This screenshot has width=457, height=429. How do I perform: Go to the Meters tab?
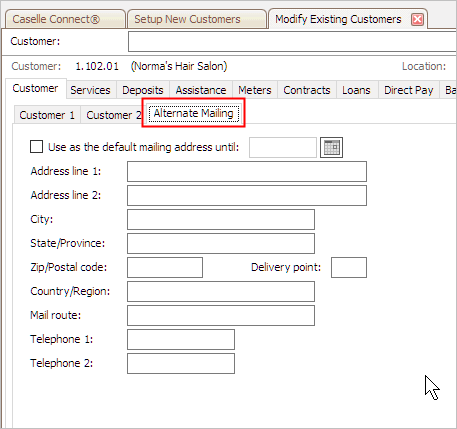[255, 90]
